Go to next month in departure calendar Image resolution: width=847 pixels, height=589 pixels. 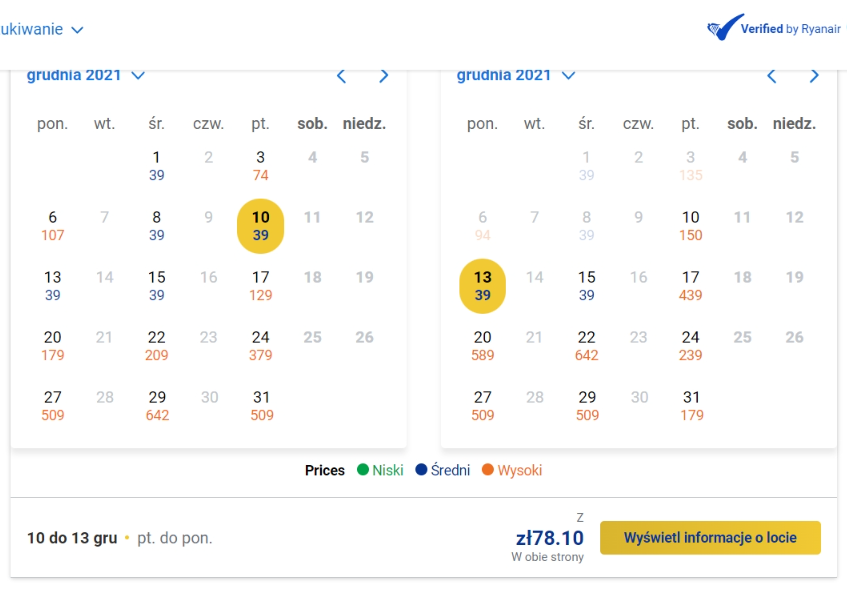click(x=384, y=76)
